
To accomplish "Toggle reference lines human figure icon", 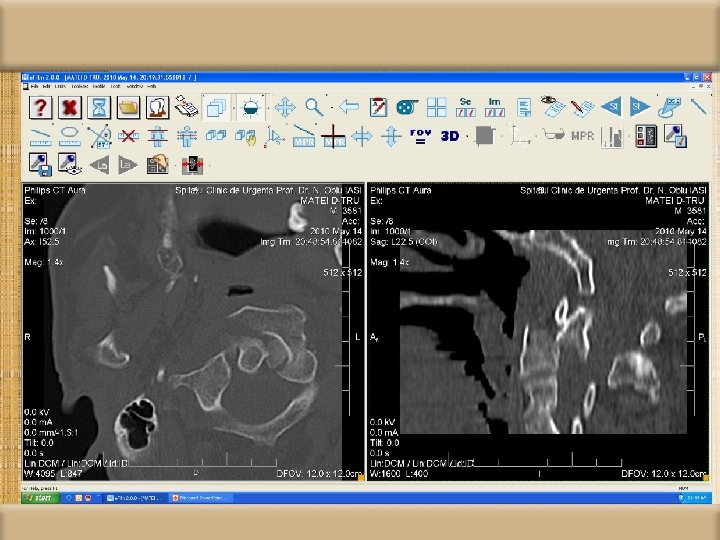I will (157, 136).
